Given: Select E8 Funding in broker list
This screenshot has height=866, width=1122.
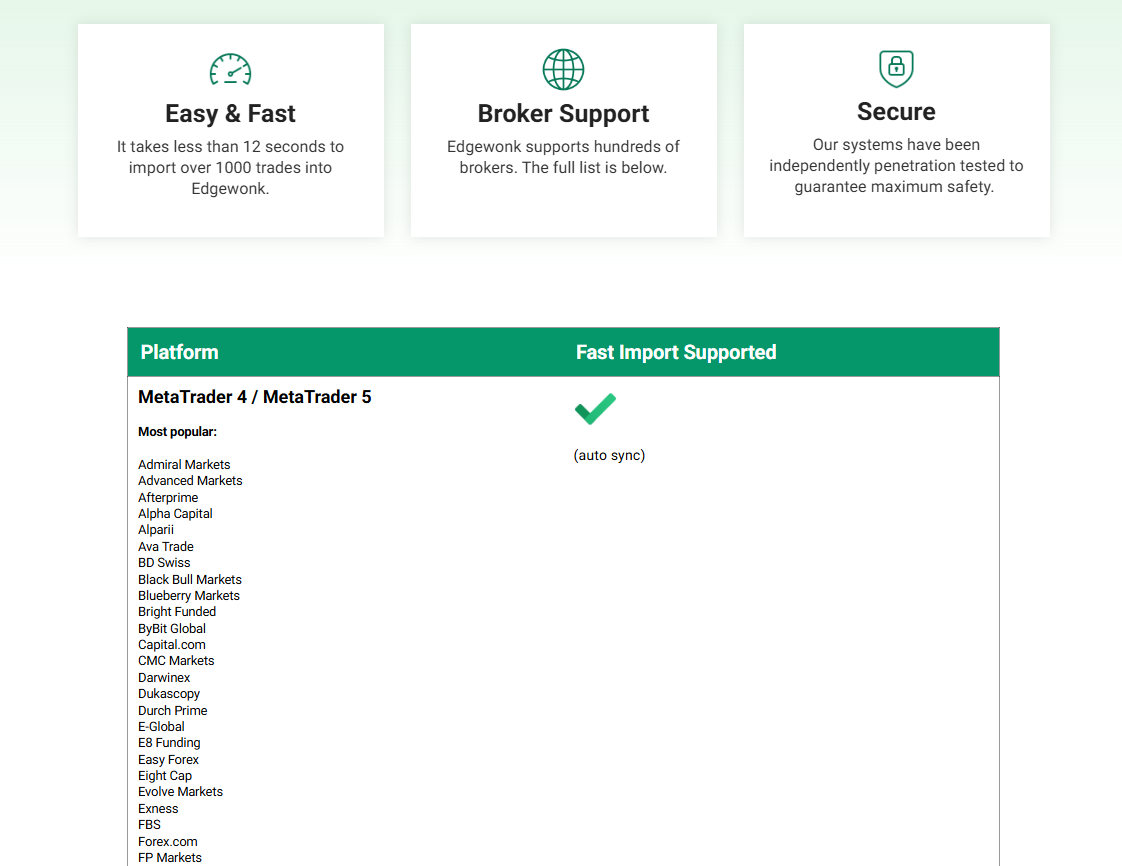Looking at the screenshot, I should (169, 743).
